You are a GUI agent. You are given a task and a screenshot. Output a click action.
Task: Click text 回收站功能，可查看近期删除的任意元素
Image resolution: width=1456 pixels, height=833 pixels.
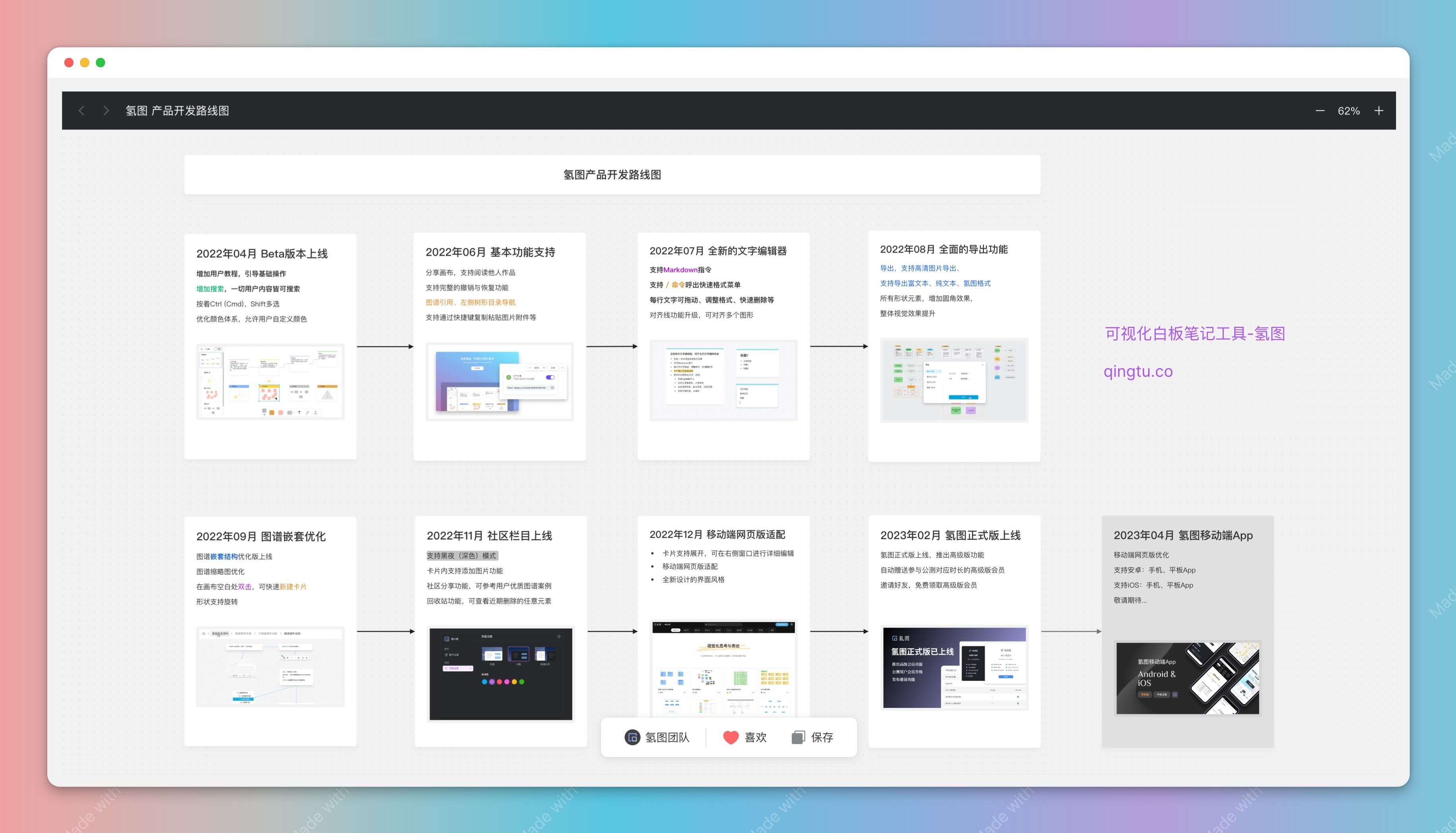tap(489, 601)
